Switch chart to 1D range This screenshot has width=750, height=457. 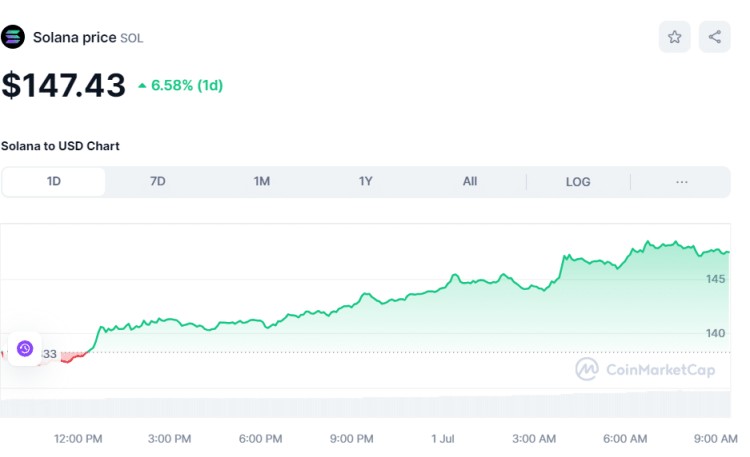click(54, 181)
